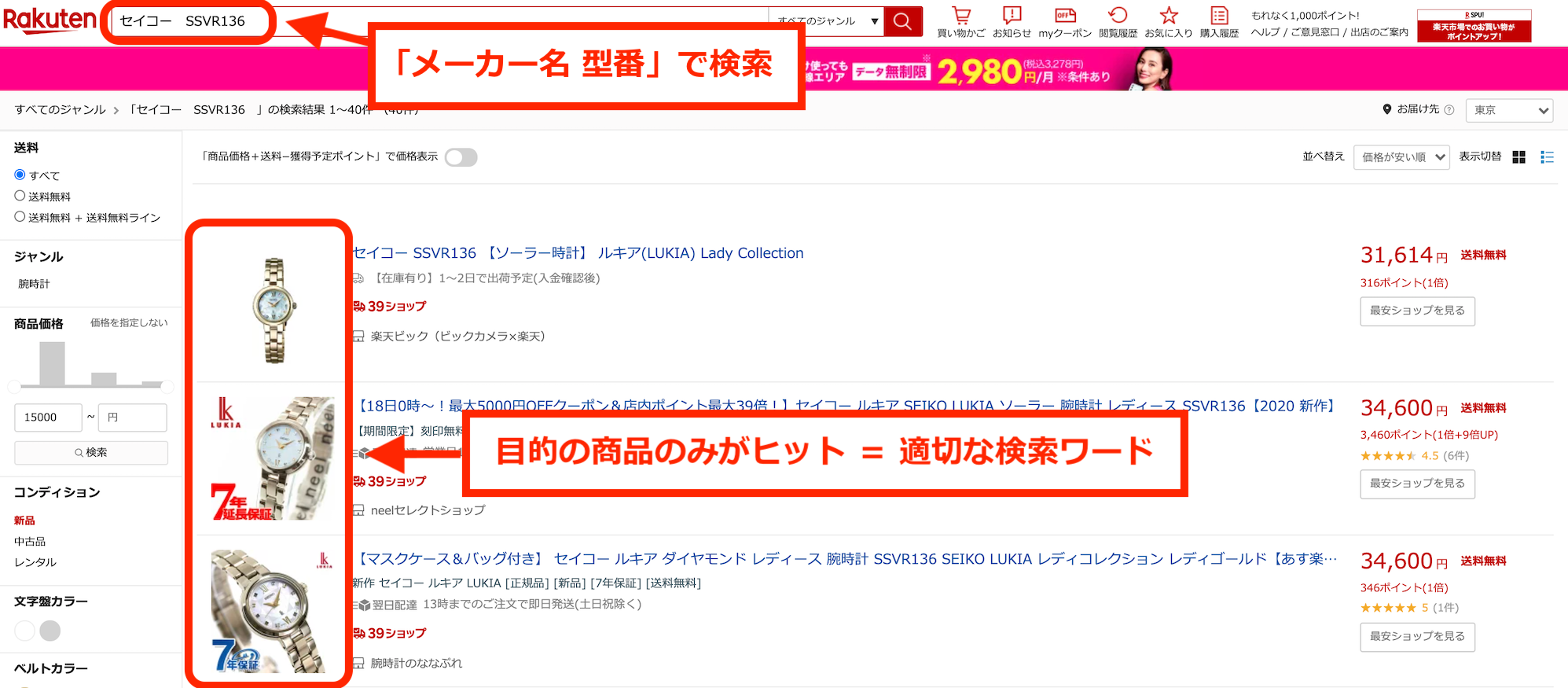
Task: Click 最安ショップを見る for 31,614円 item
Action: (1417, 311)
